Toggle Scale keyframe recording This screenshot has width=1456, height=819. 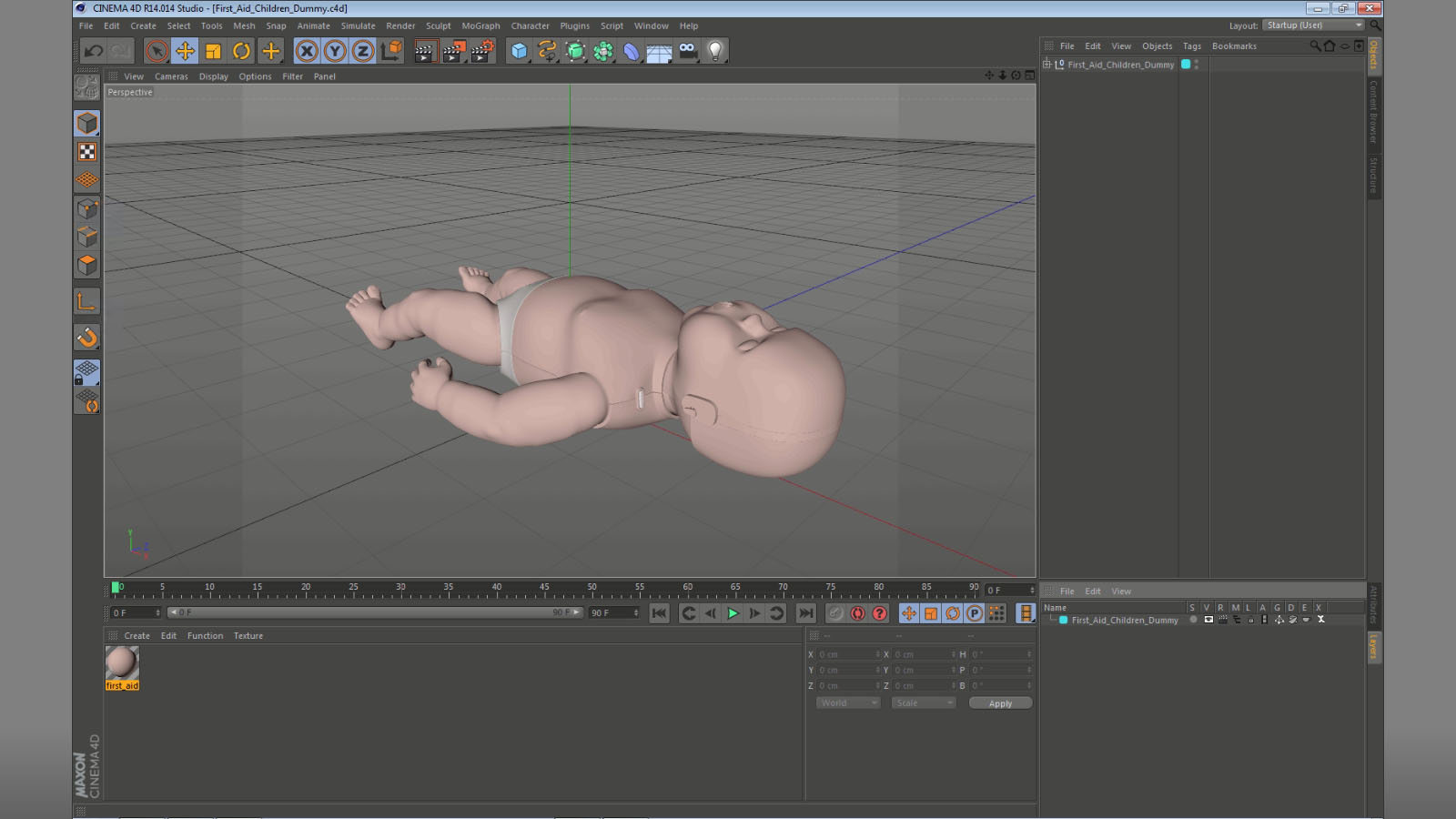(931, 613)
